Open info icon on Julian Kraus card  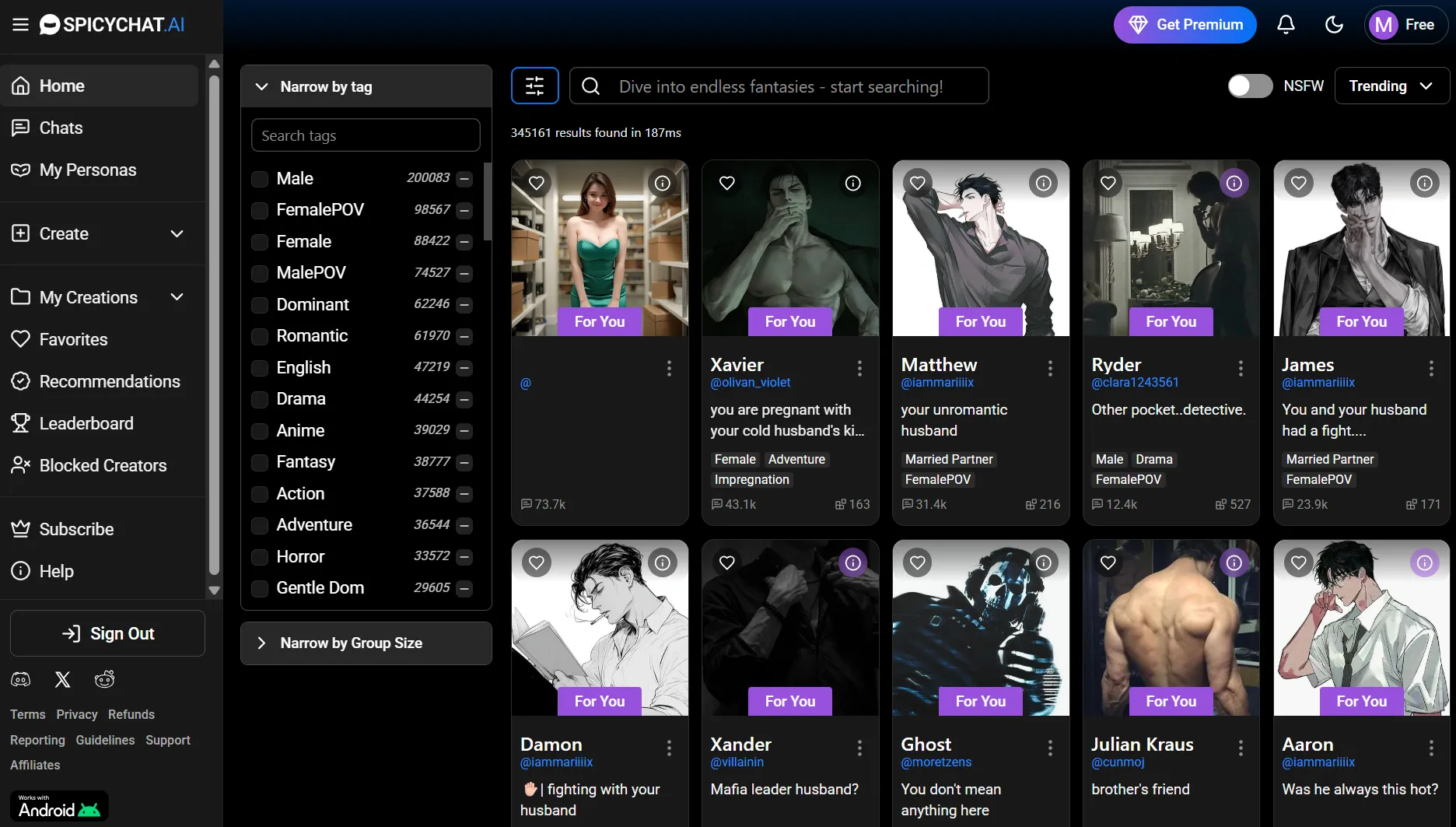pos(1234,562)
